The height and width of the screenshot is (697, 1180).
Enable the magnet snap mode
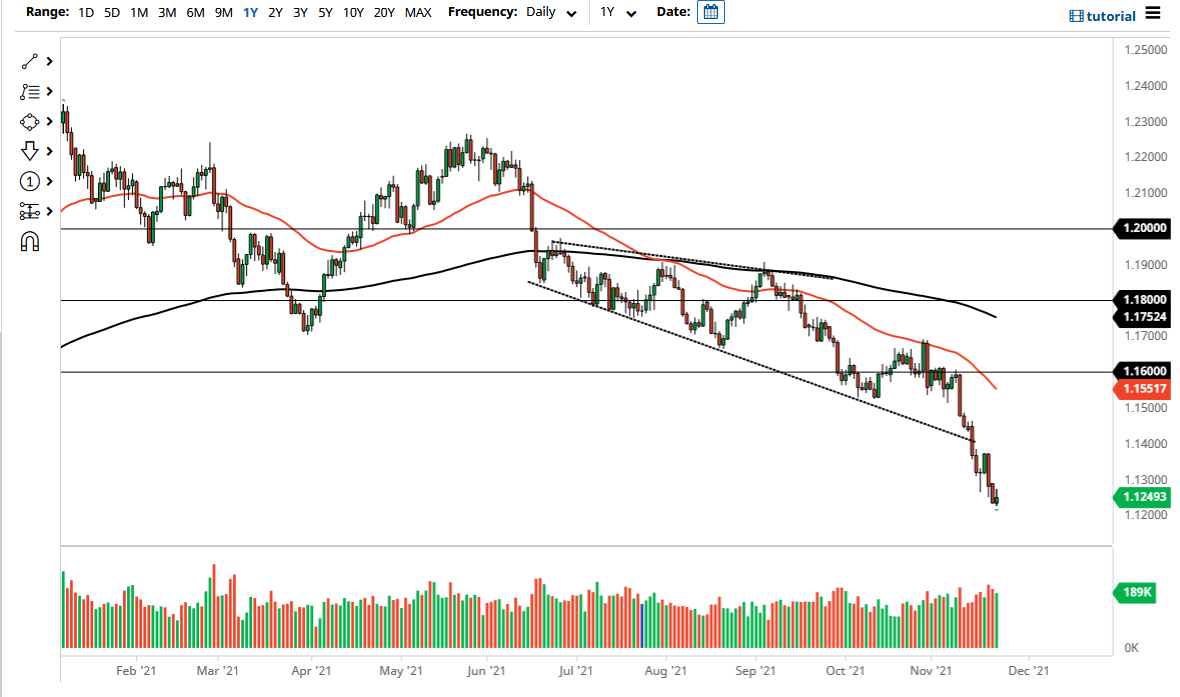tap(29, 241)
